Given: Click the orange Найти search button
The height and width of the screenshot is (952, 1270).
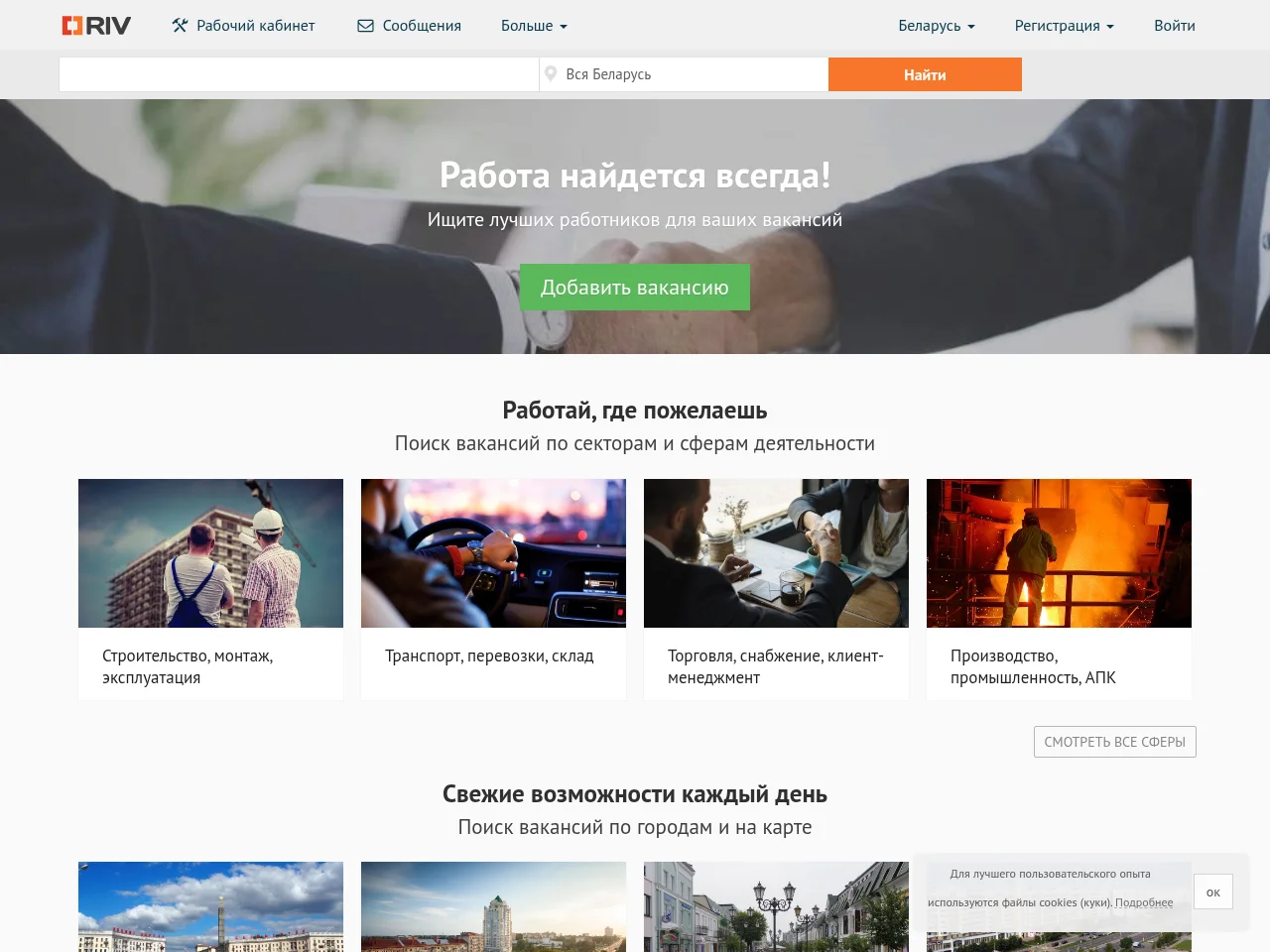Looking at the screenshot, I should [x=925, y=74].
